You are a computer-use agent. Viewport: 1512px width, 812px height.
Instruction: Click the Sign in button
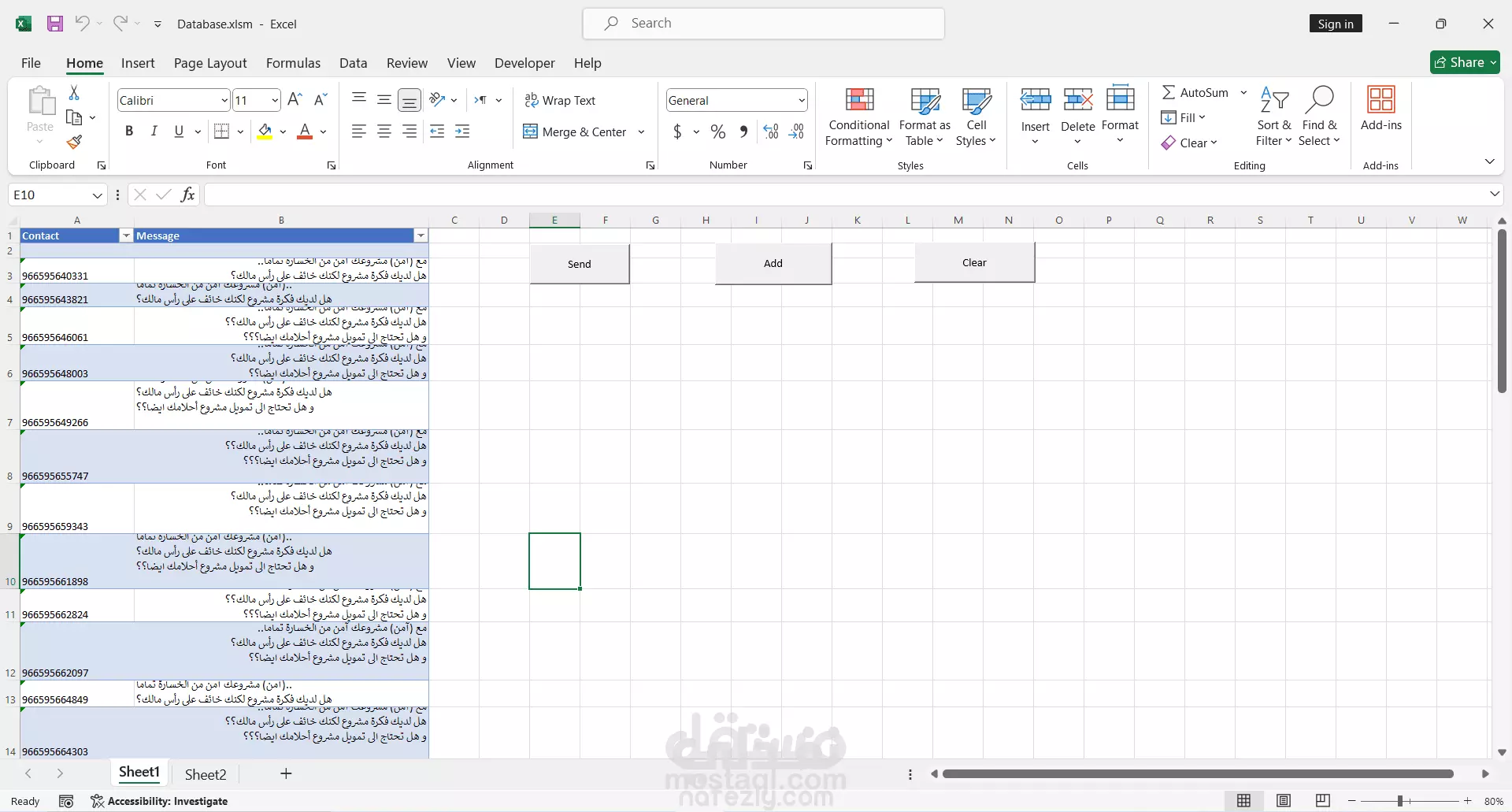1336,24
